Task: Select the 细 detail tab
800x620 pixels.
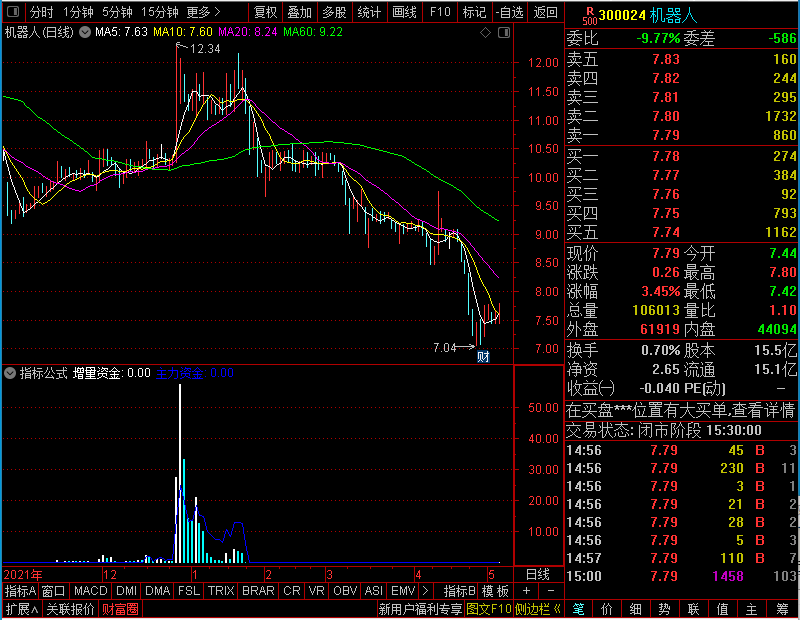Action: [x=636, y=609]
